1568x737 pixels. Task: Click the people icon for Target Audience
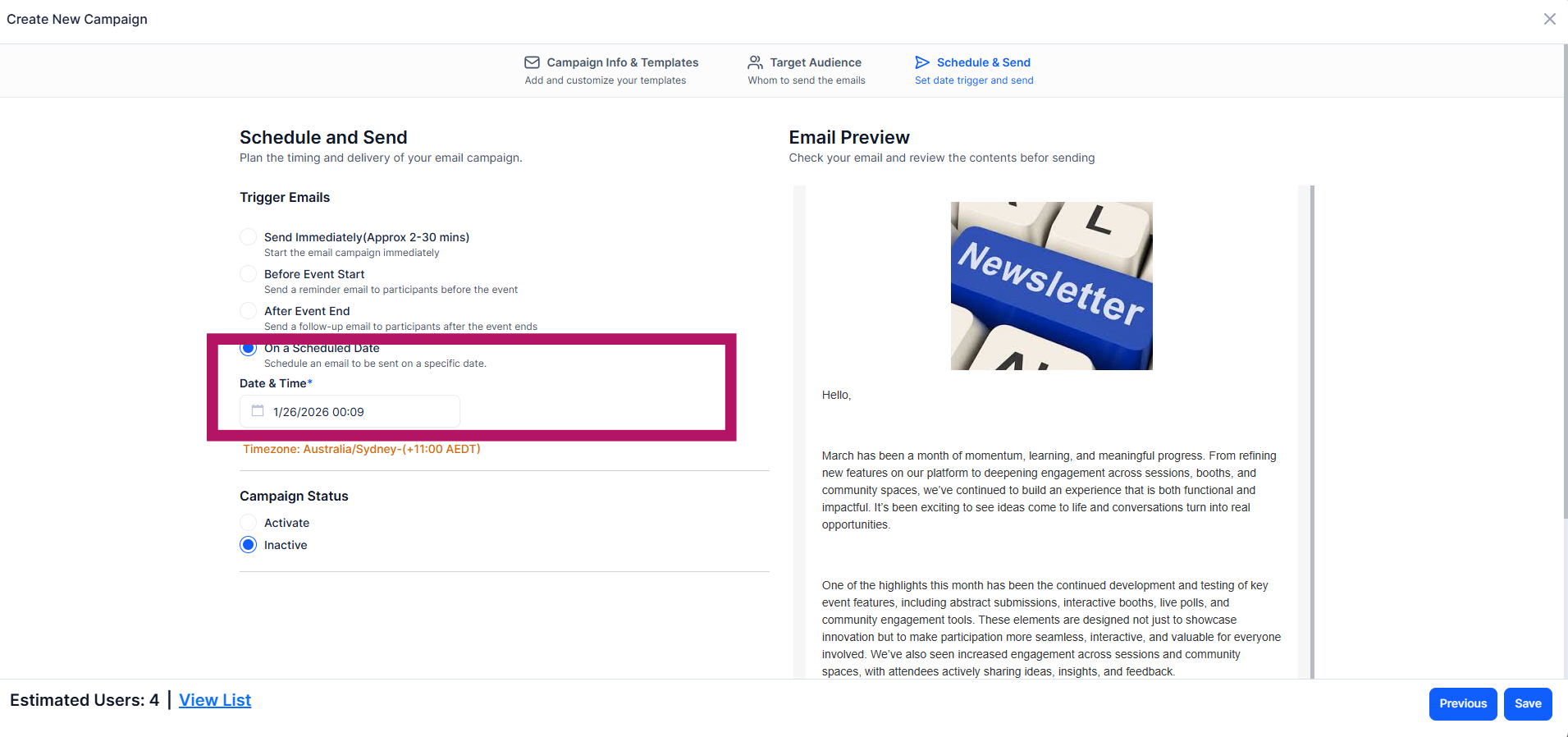click(x=755, y=62)
